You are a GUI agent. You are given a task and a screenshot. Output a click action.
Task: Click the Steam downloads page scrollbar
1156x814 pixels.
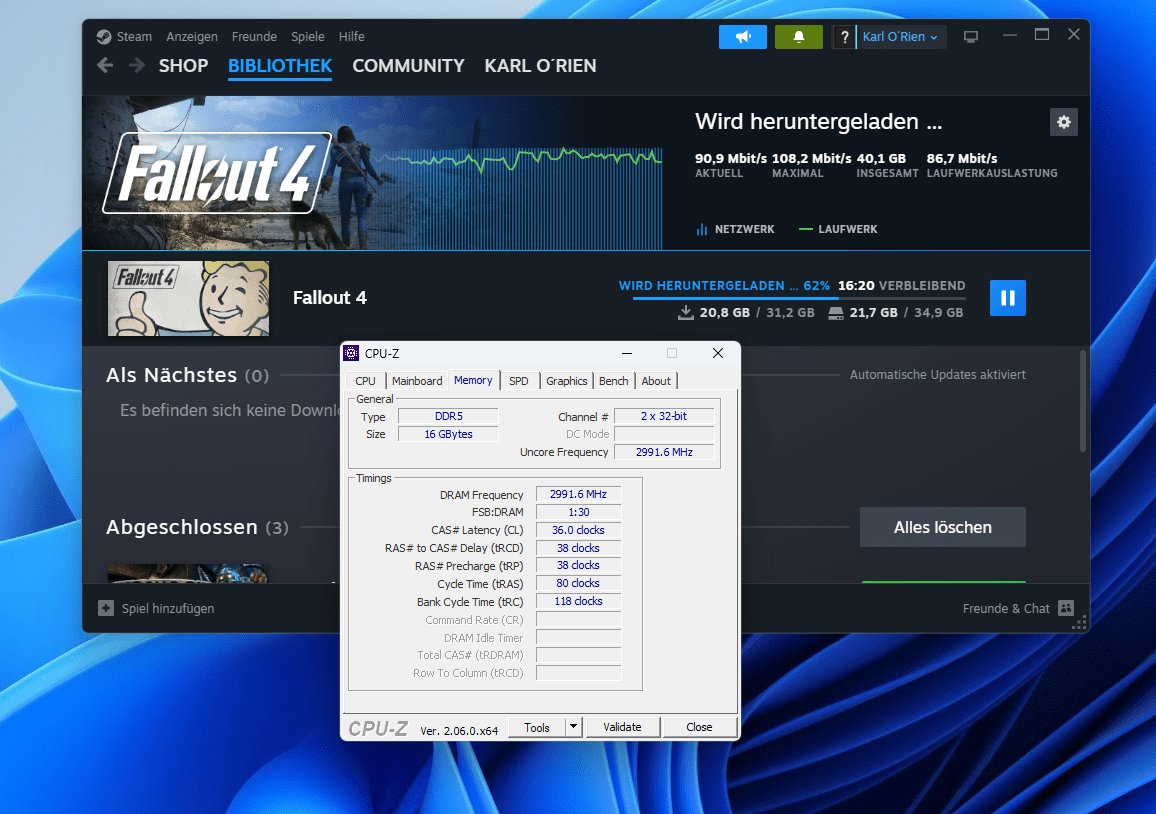[1082, 401]
